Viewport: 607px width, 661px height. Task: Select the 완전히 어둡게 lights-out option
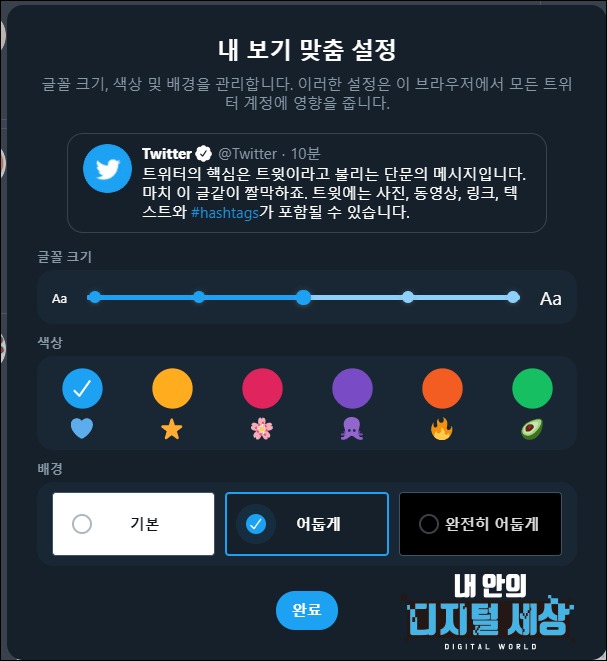pos(481,524)
